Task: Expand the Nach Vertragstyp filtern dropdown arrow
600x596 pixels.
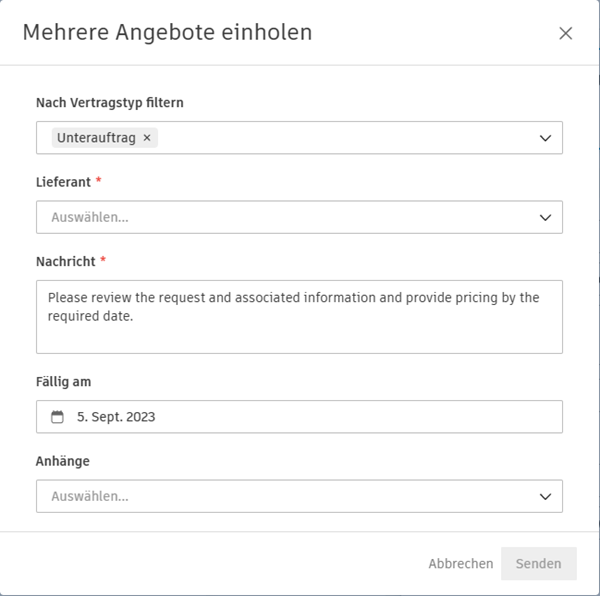Action: [545, 138]
